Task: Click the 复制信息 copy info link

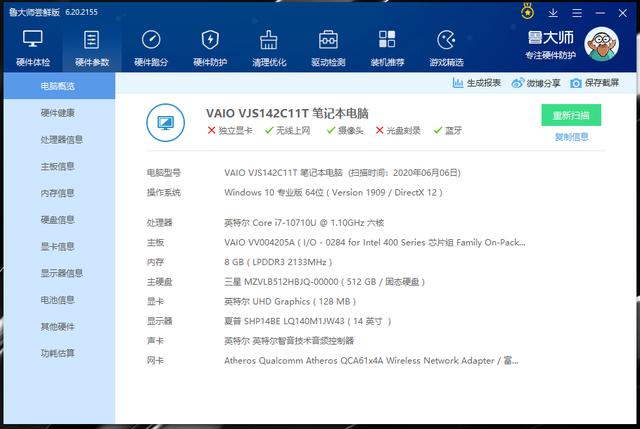Action: [x=571, y=137]
